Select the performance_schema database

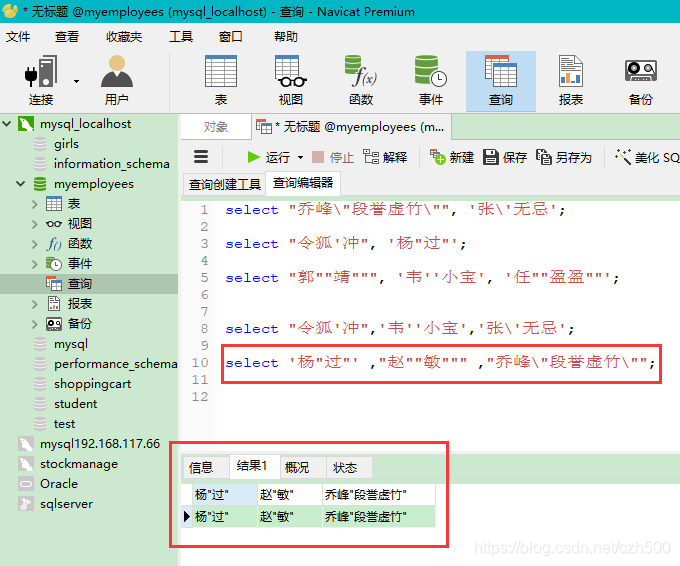point(115,364)
